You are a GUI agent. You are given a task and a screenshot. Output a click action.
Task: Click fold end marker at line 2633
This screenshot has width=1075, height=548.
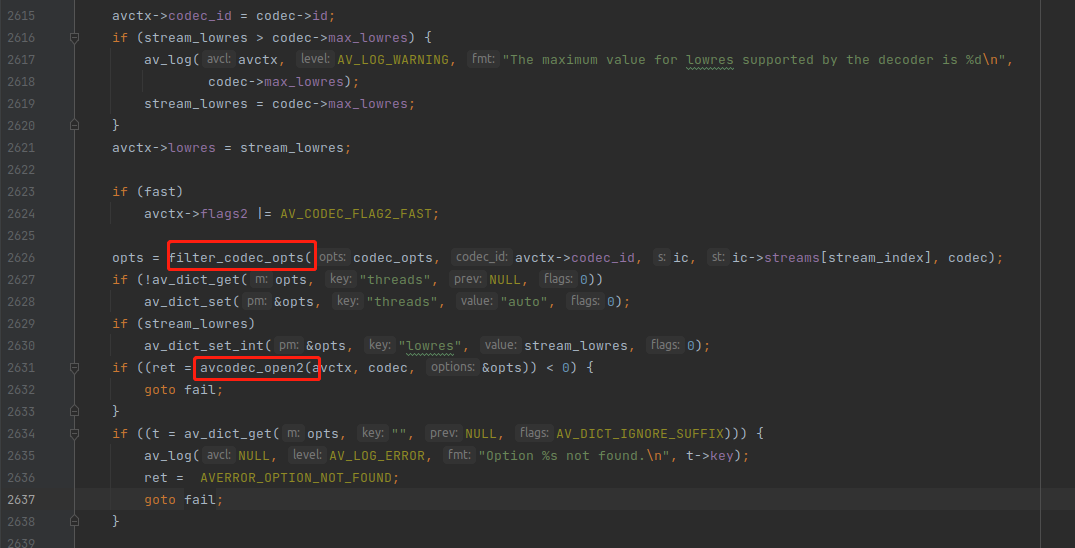coord(74,412)
